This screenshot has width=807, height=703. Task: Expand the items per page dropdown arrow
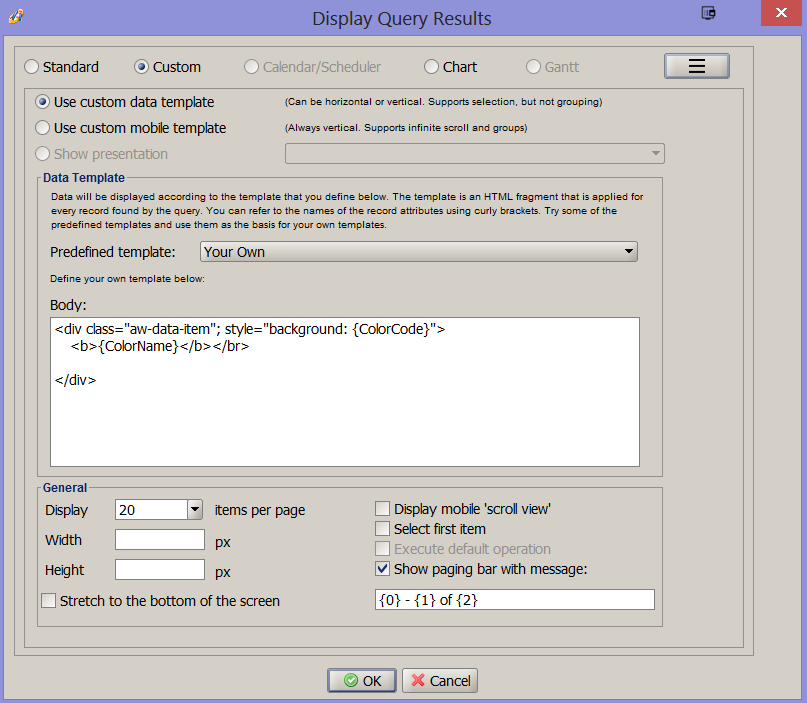click(195, 510)
